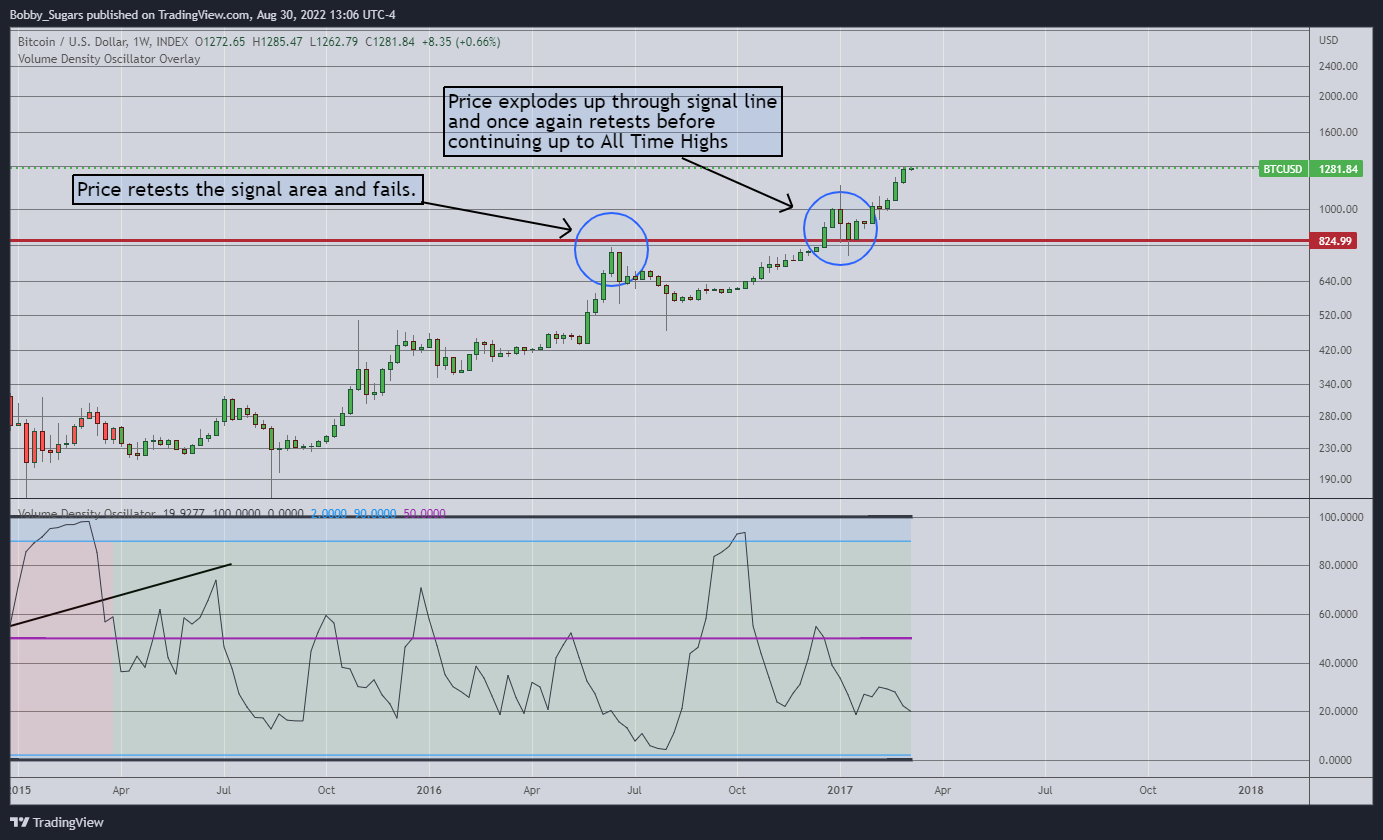The width and height of the screenshot is (1383, 840).
Task: Click the USD currency label on price axis
Action: coord(1329,40)
